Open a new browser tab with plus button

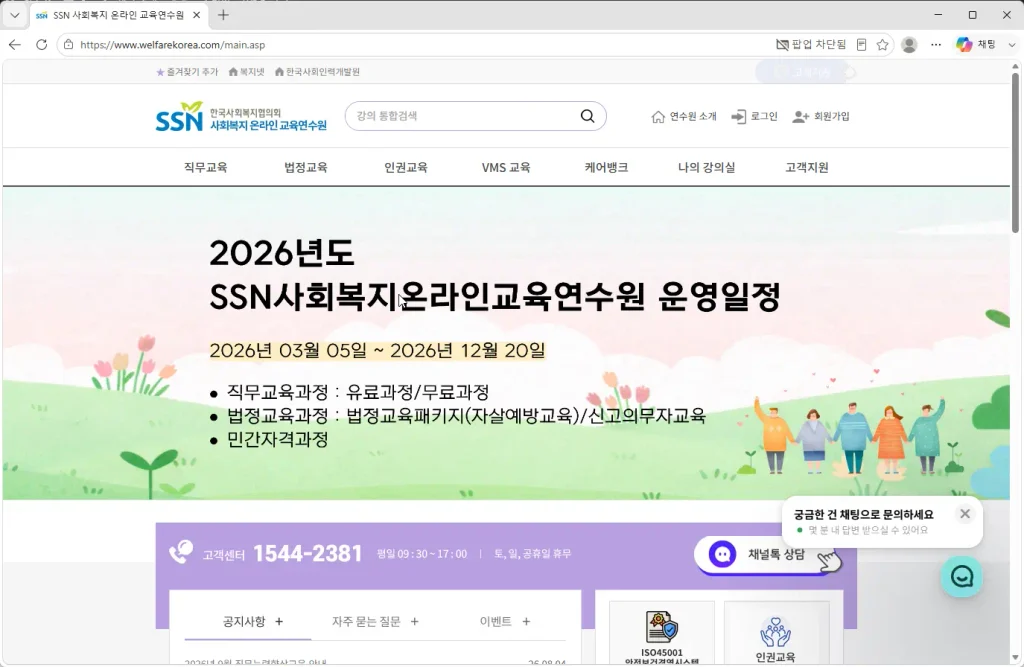click(x=223, y=14)
